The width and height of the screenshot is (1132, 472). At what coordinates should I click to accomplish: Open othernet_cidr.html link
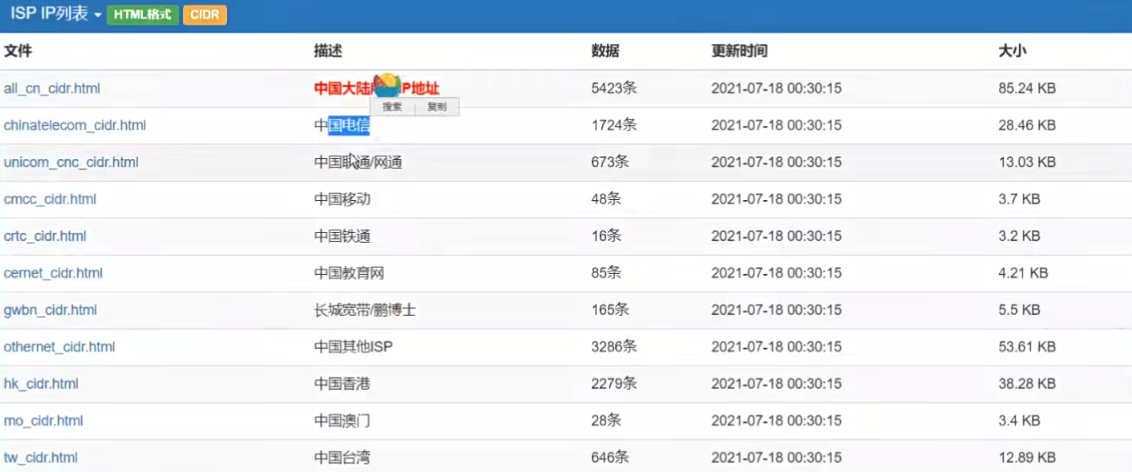59,347
